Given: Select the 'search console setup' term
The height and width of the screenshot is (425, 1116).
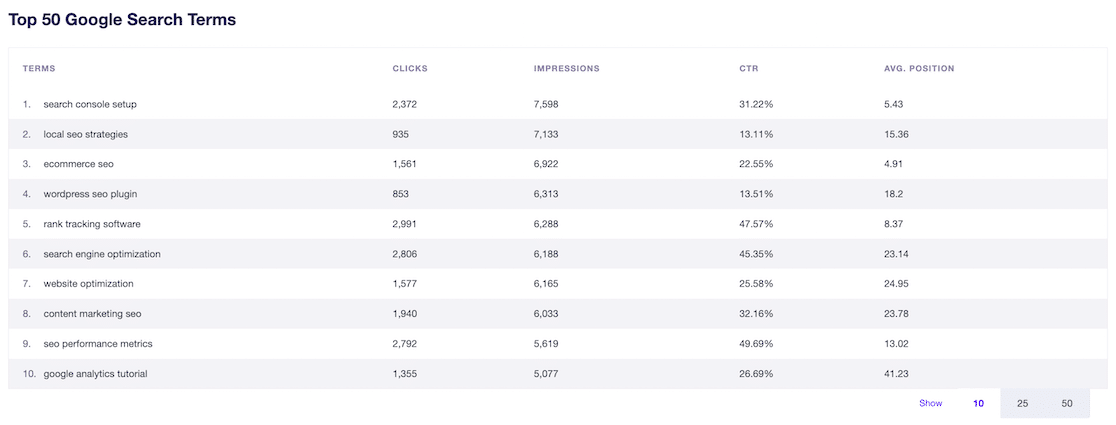Looking at the screenshot, I should pyautogui.click(x=90, y=104).
